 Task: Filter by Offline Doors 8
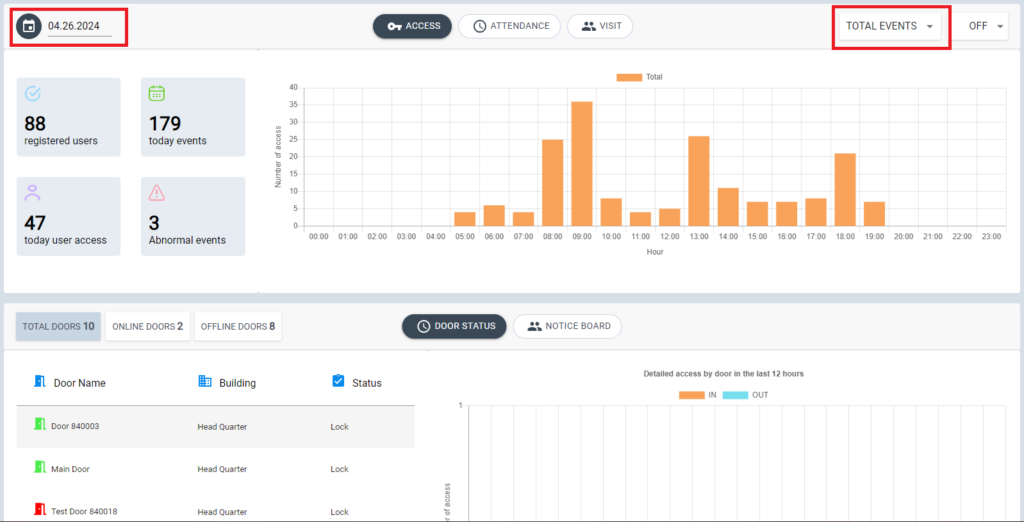point(238,326)
